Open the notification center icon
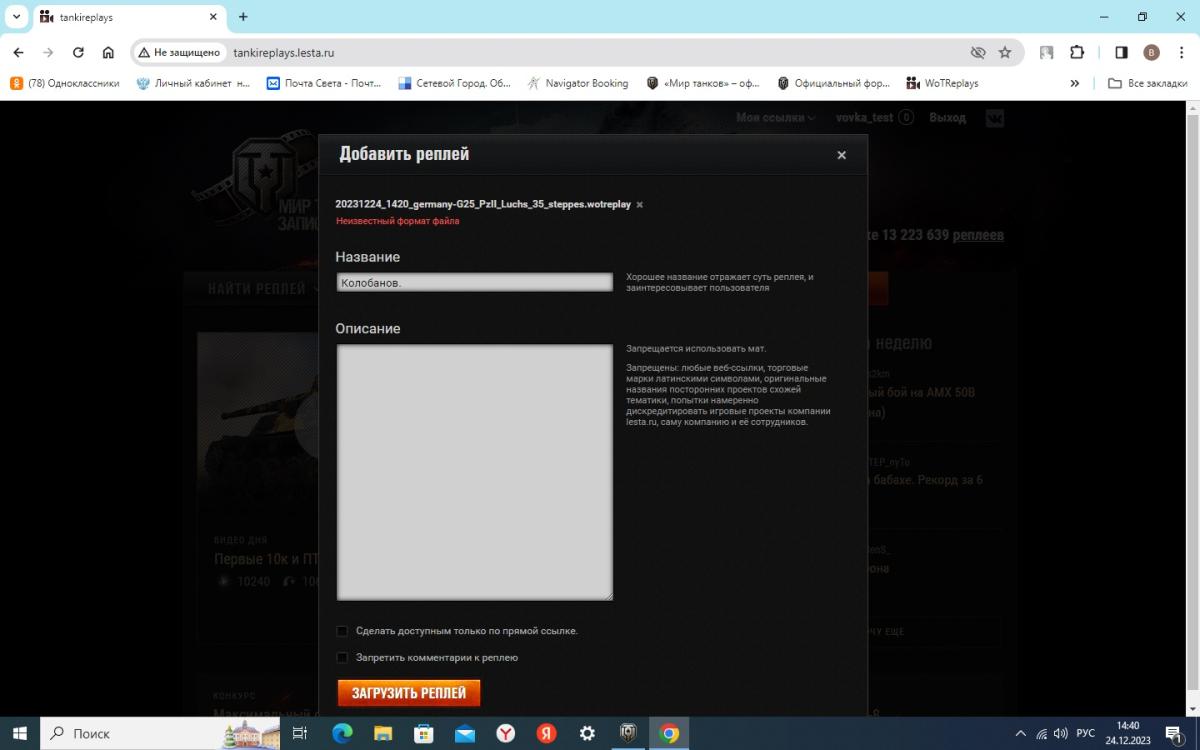 point(1174,733)
